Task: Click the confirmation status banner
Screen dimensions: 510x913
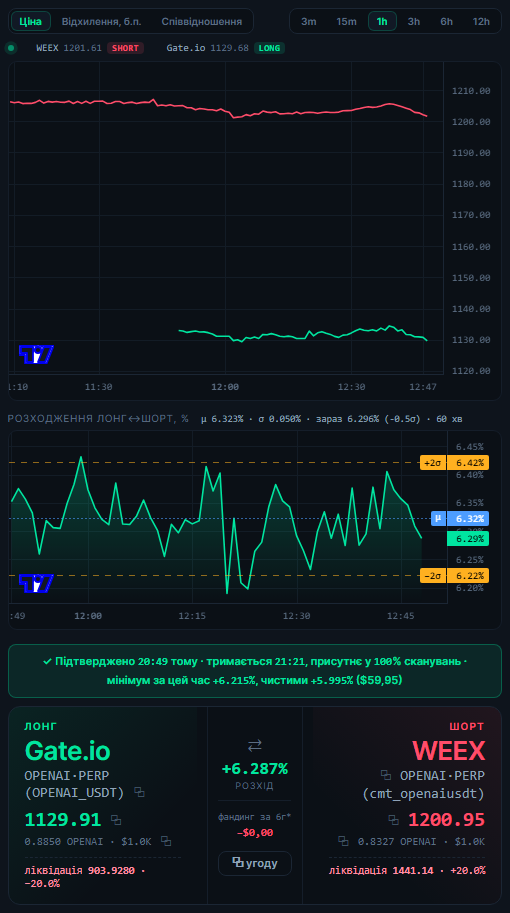Action: pyautogui.click(x=254, y=671)
